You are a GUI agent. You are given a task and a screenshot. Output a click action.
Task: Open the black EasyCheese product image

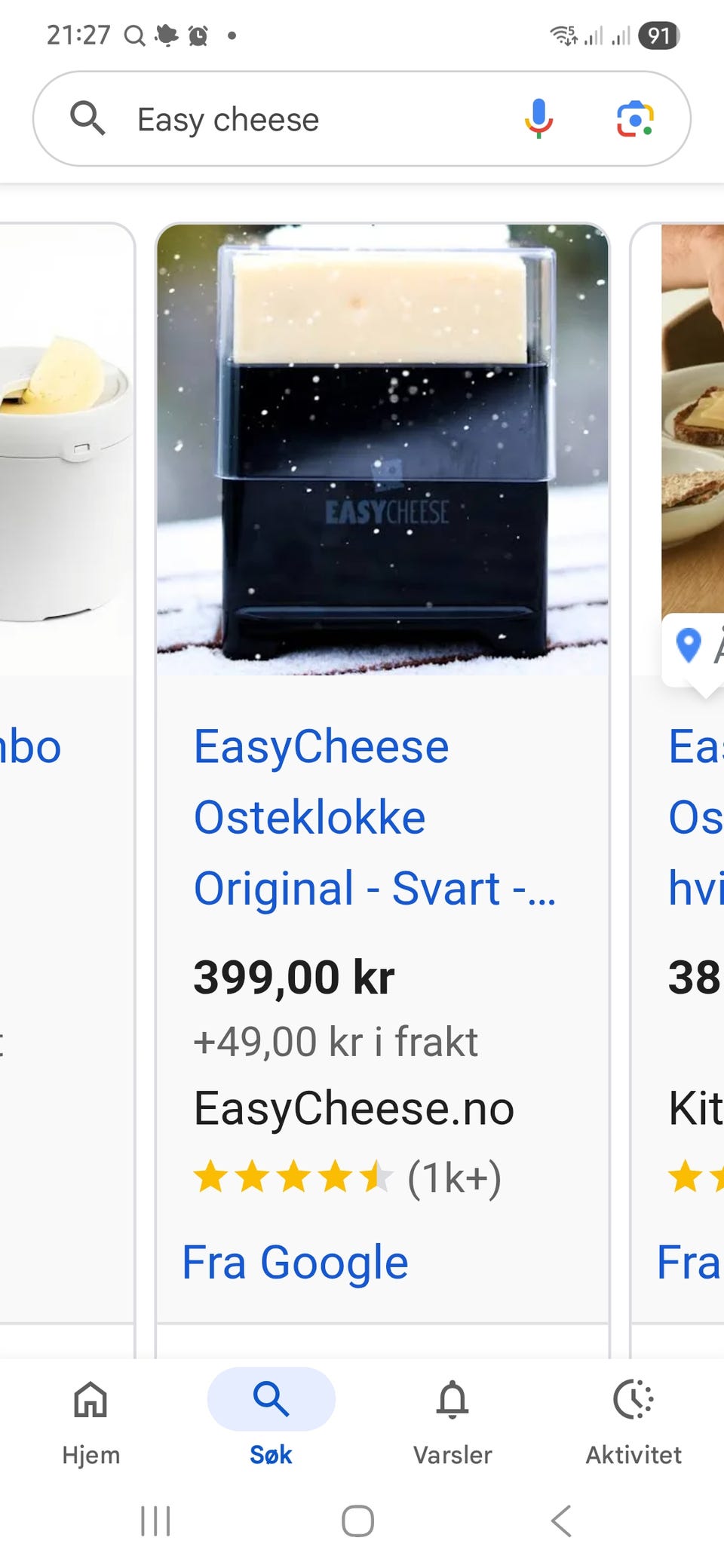click(x=382, y=449)
